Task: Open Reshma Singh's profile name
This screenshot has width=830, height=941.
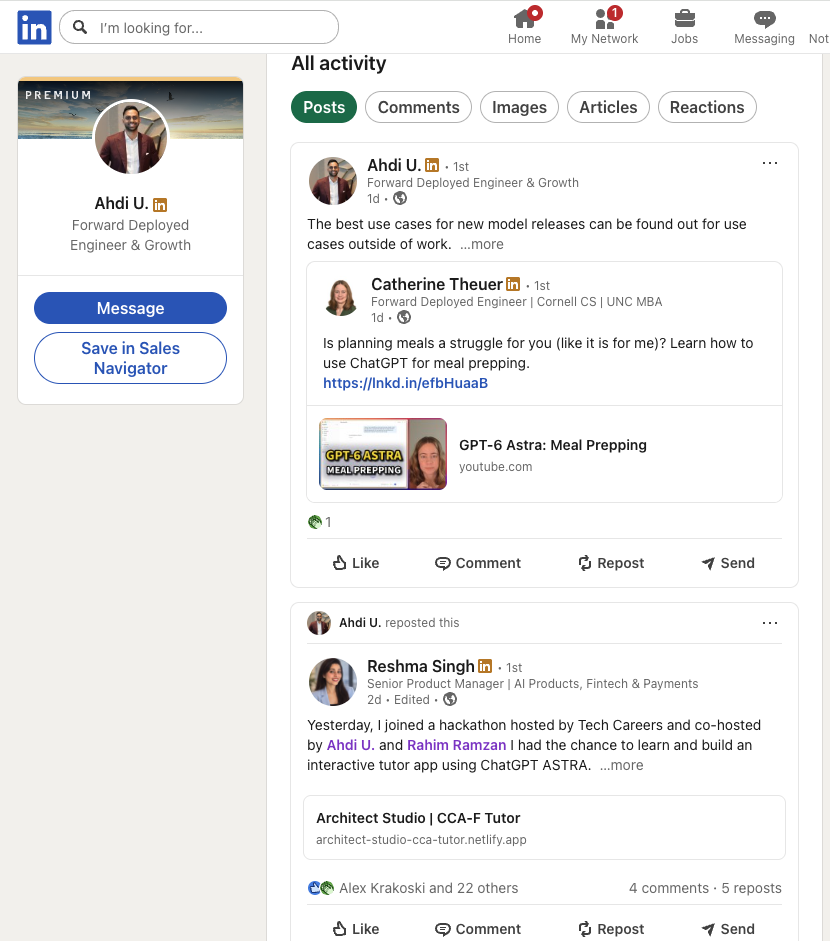Action: pyautogui.click(x=421, y=666)
